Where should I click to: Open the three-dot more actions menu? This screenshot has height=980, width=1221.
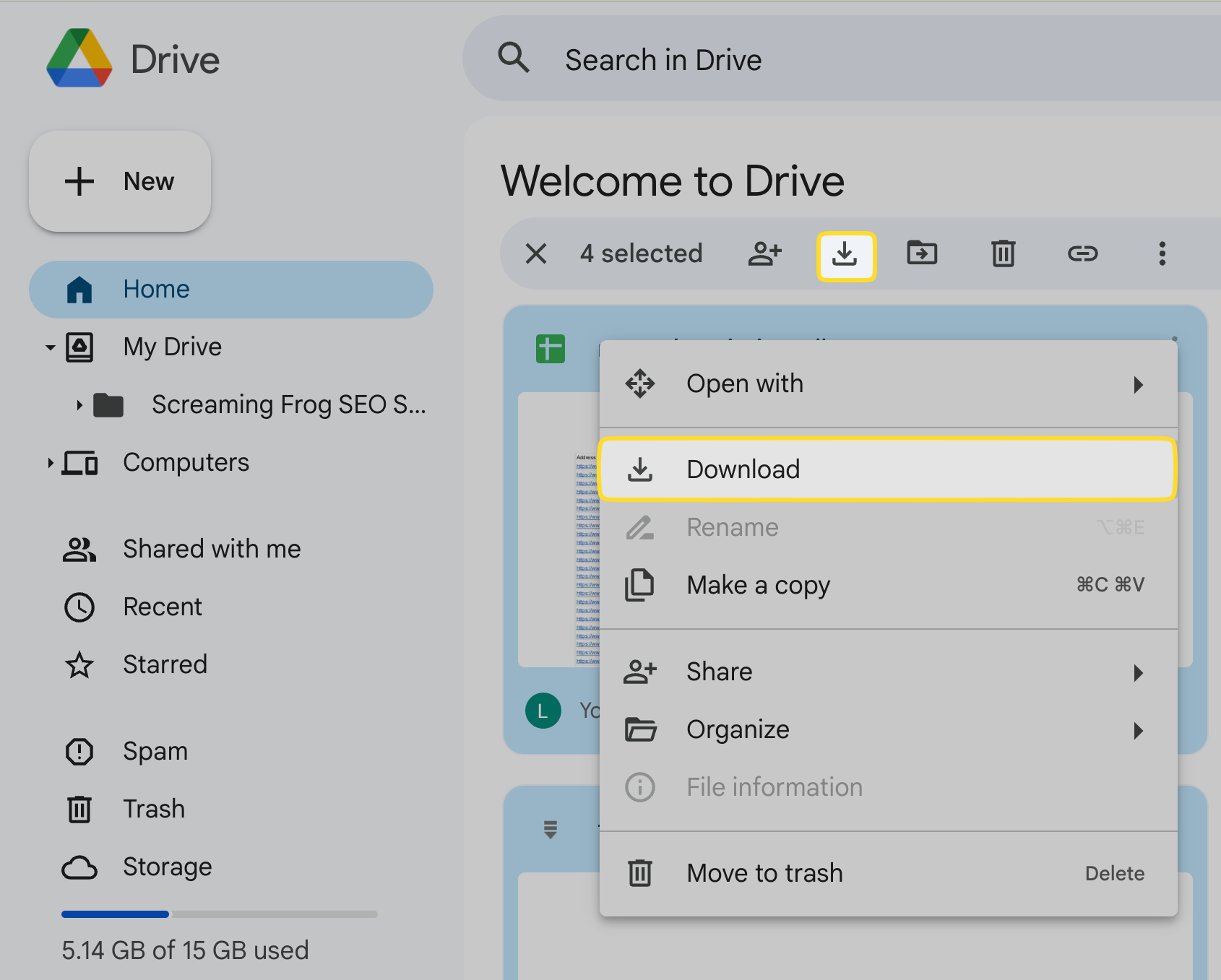click(1162, 253)
